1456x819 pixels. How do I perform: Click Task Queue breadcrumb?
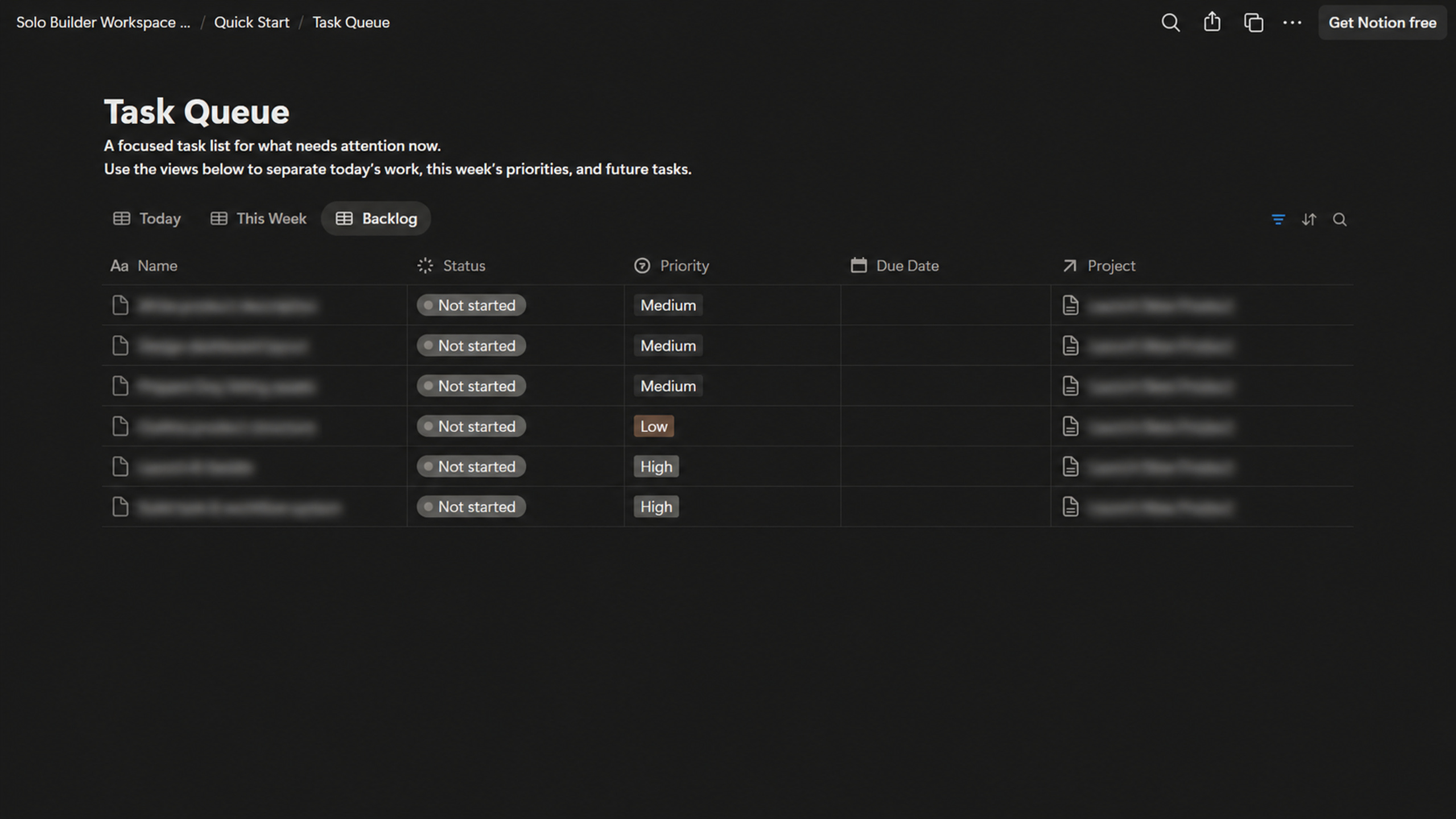click(351, 23)
